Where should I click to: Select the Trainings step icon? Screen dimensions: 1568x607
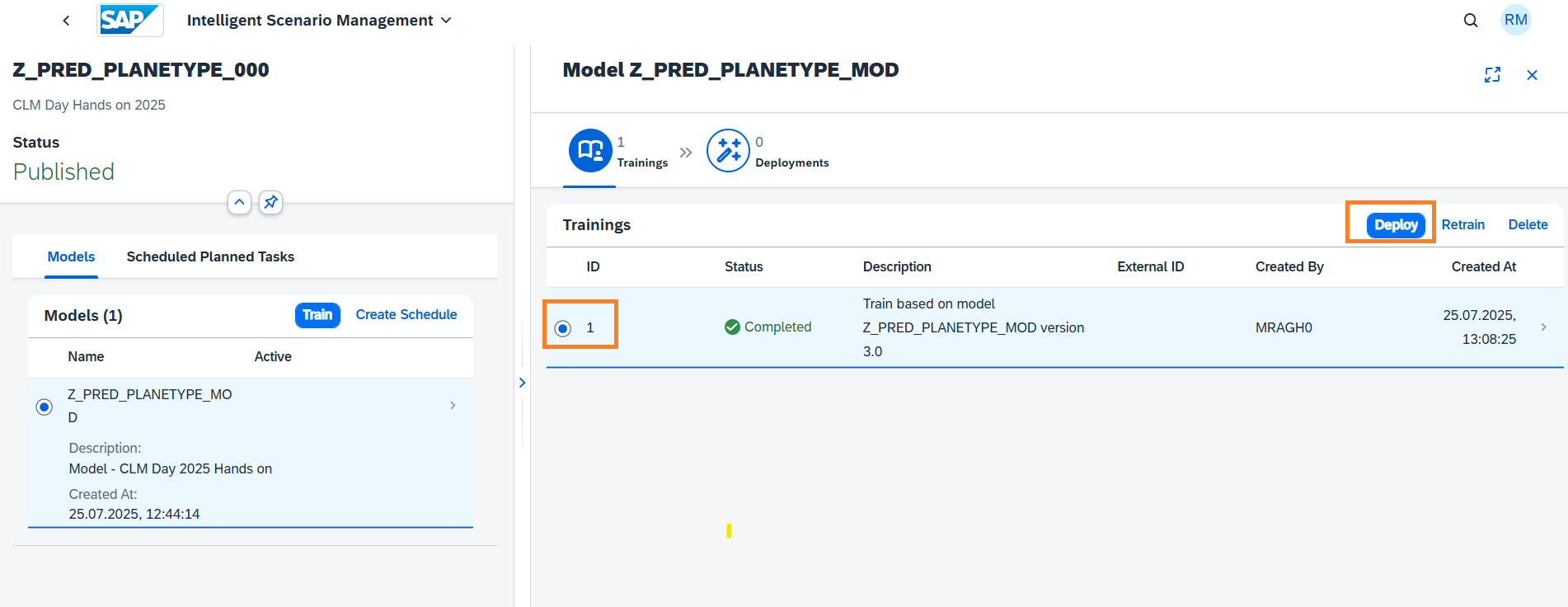590,150
